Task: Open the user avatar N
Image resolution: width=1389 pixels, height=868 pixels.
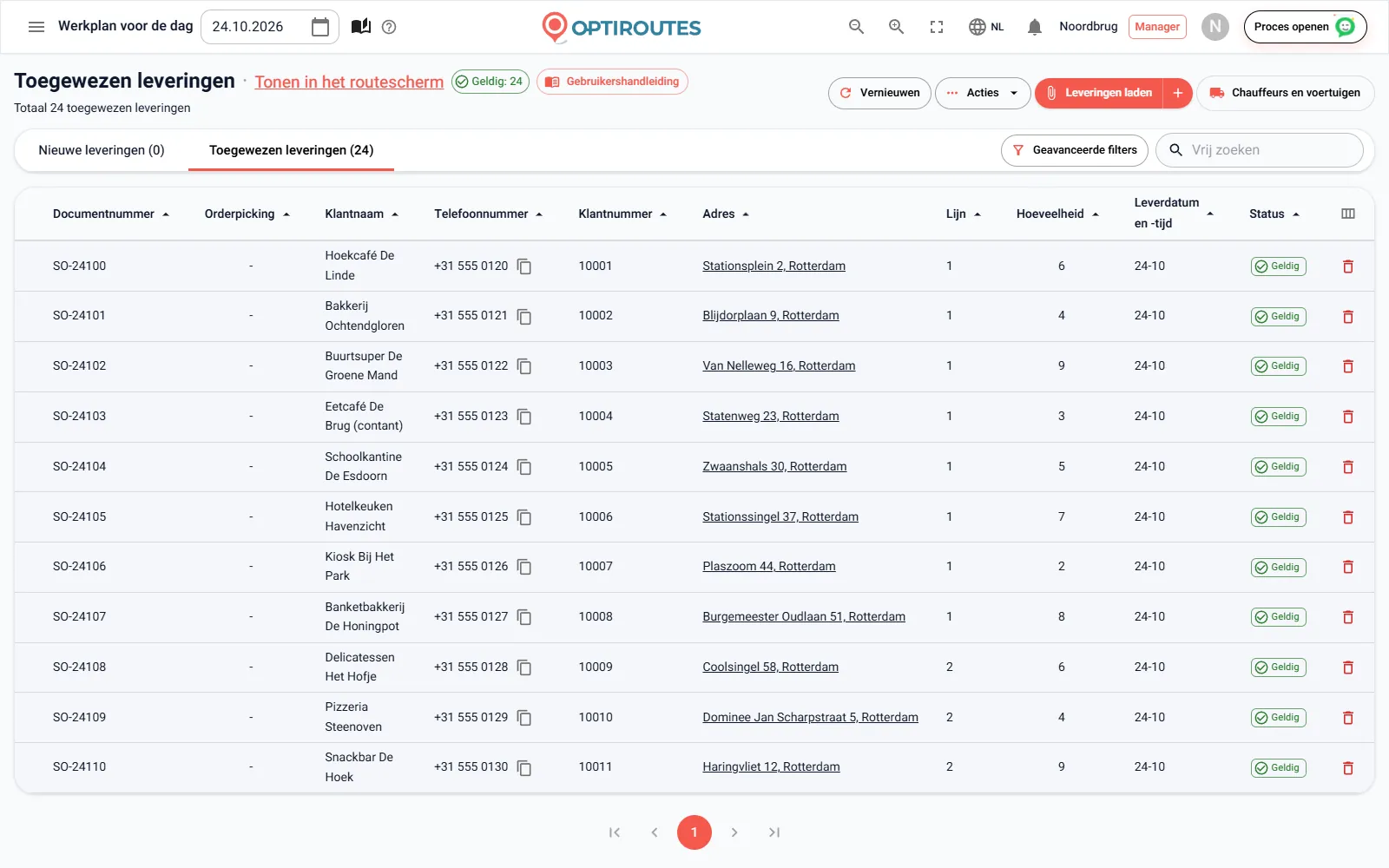Action: coord(1215,27)
